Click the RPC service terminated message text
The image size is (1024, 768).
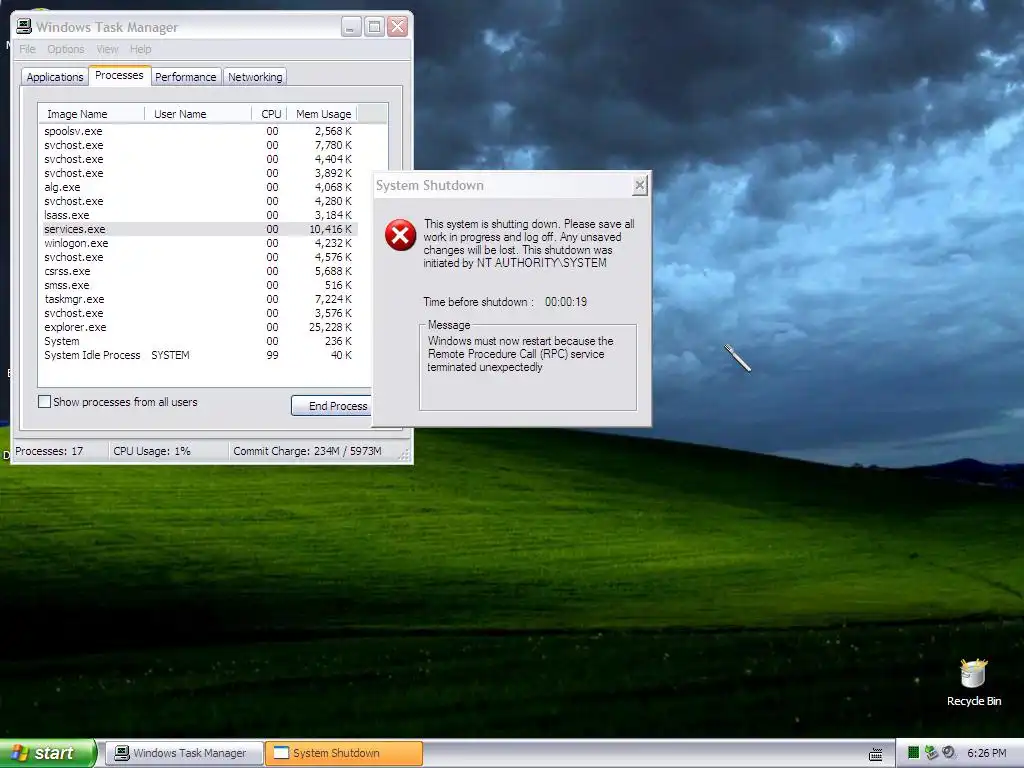pos(520,354)
